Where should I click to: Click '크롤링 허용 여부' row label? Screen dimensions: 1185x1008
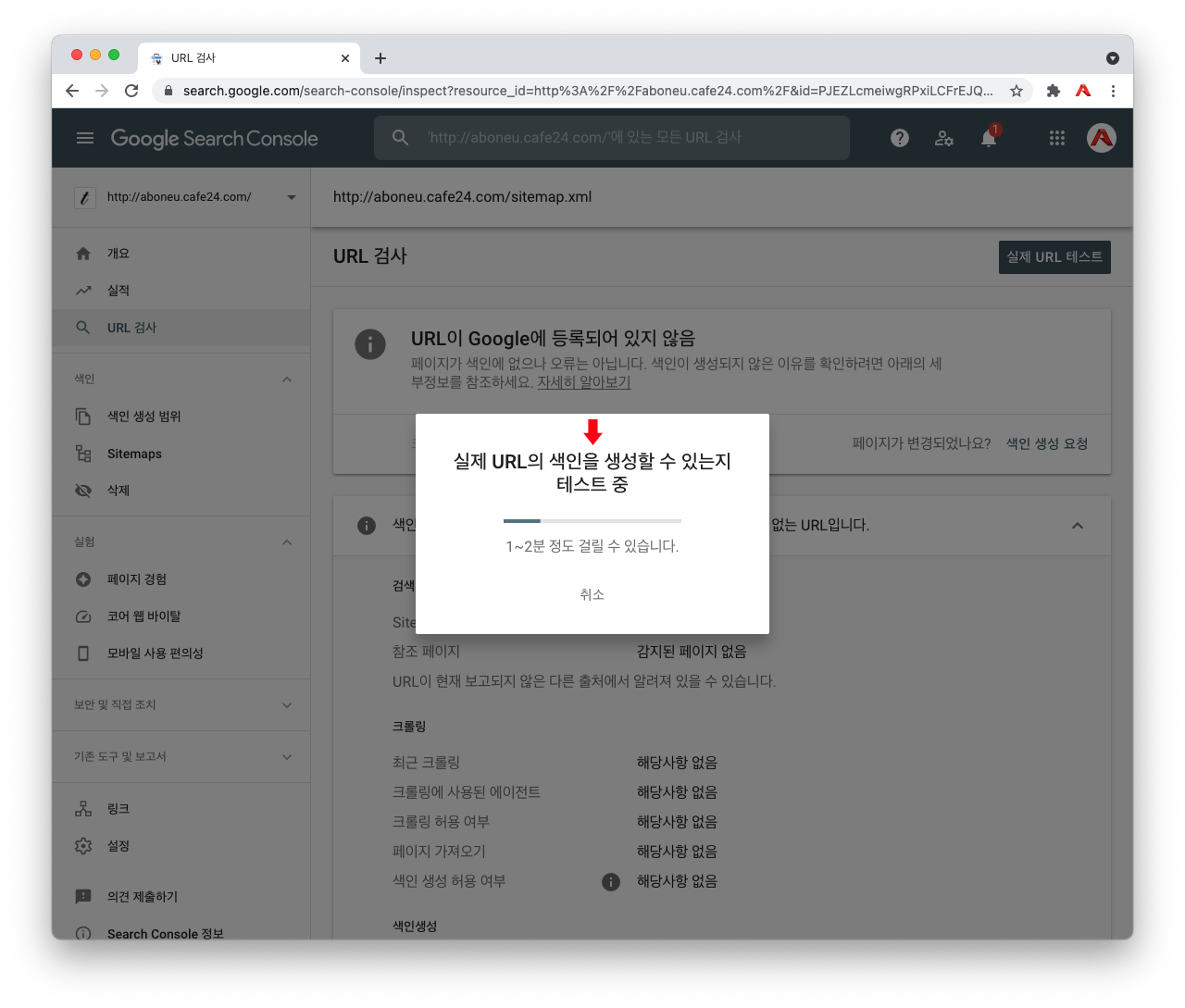[x=441, y=822]
